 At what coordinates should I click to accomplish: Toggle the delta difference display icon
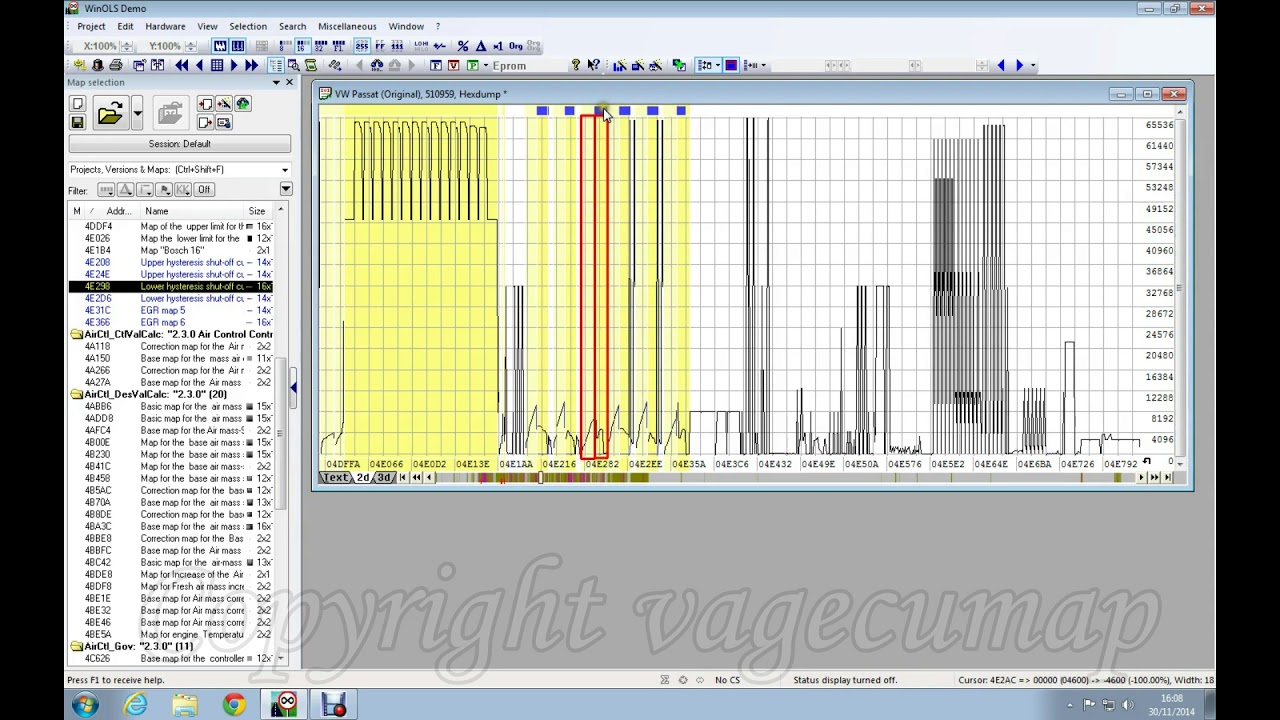(x=481, y=46)
